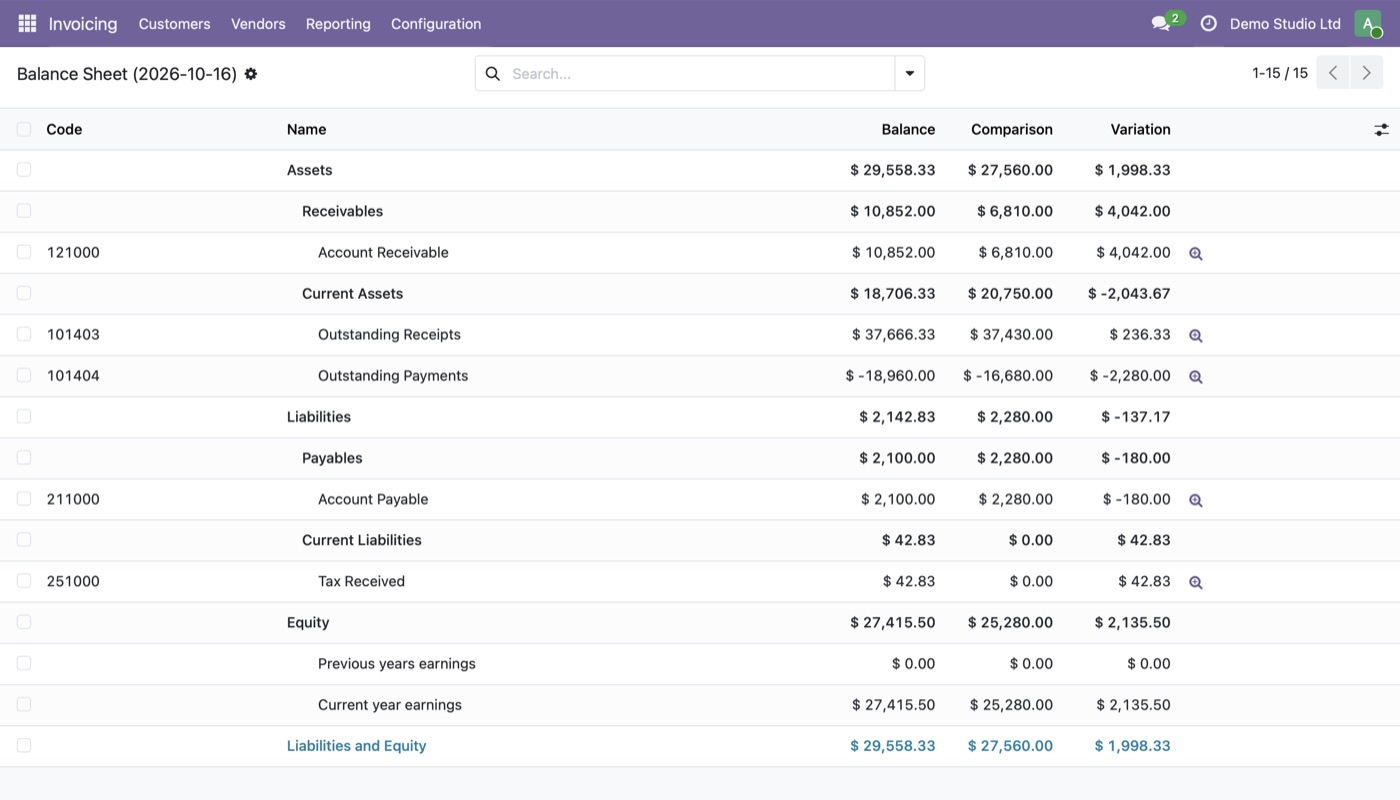Go to previous page arrow
1400x800 pixels.
(1333, 73)
